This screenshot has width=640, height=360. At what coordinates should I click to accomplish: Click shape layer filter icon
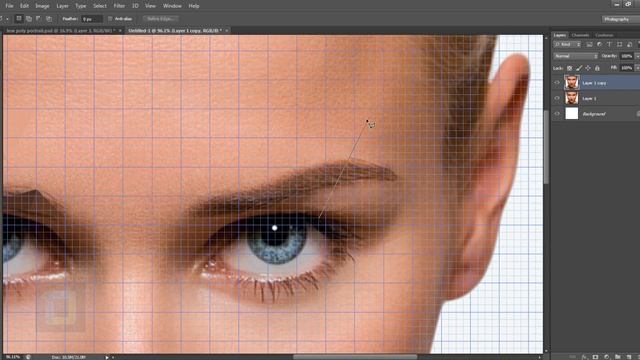pyautogui.click(x=620, y=44)
